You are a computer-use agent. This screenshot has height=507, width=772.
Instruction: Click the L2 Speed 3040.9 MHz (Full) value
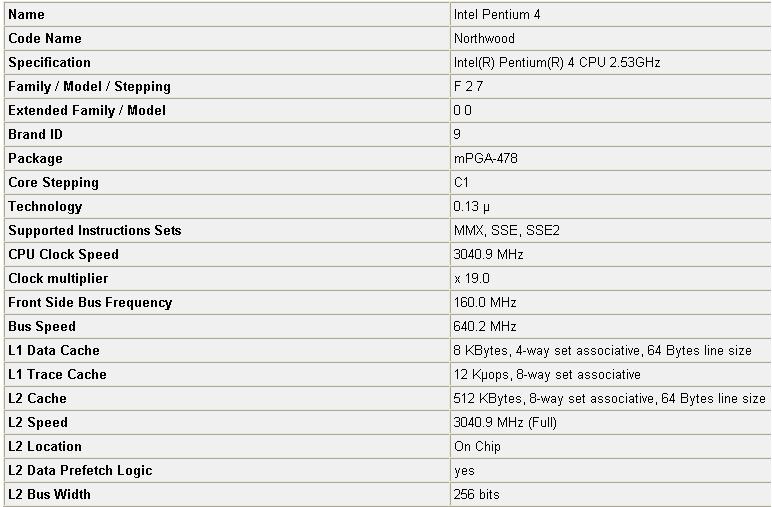pyautogui.click(x=505, y=422)
